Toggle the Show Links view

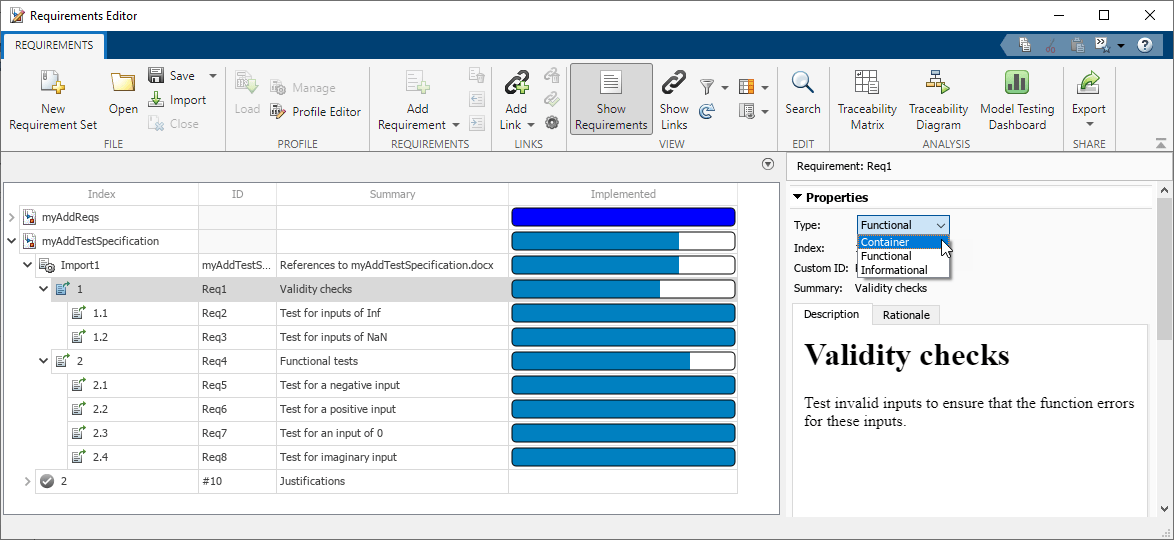pos(674,100)
